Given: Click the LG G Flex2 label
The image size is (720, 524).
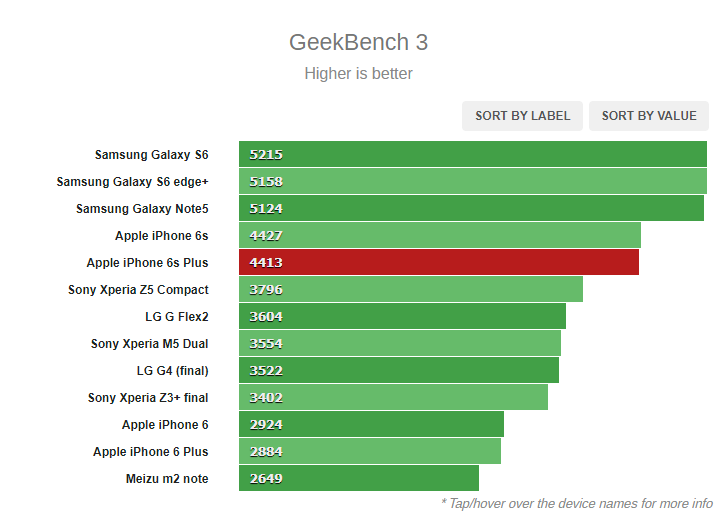Looking at the screenshot, I should click(177, 317).
